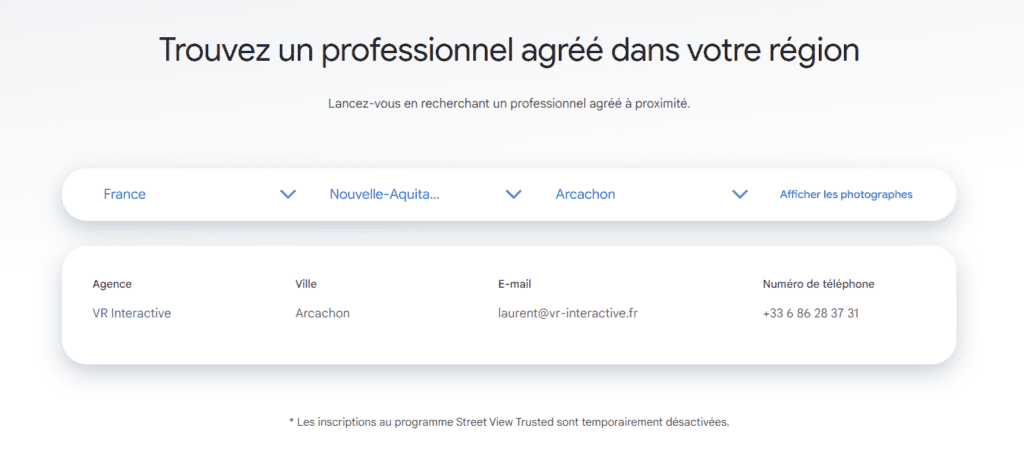
Task: Click empty space inside the results card
Action: pyautogui.click(x=509, y=343)
